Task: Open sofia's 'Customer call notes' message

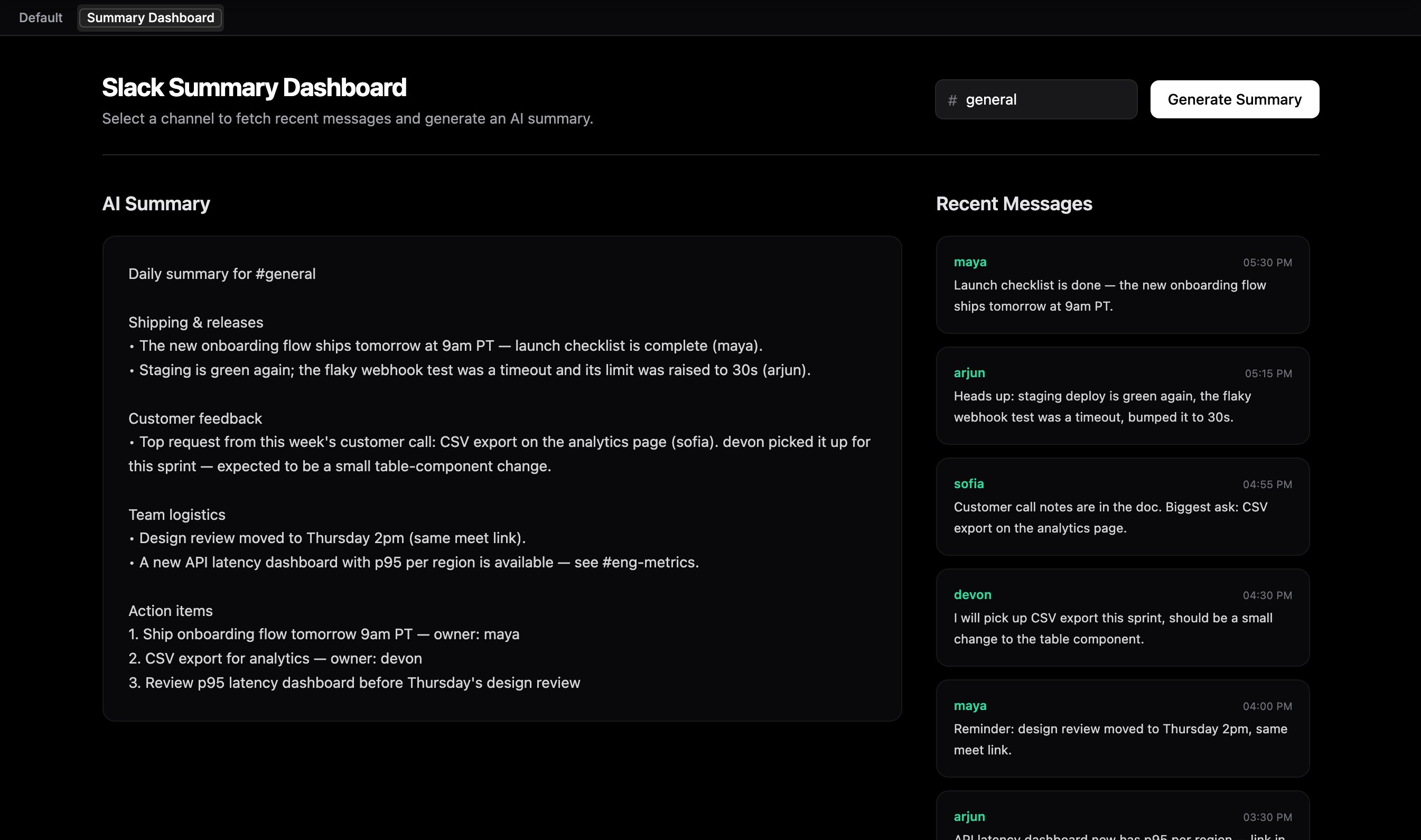Action: (1122, 507)
